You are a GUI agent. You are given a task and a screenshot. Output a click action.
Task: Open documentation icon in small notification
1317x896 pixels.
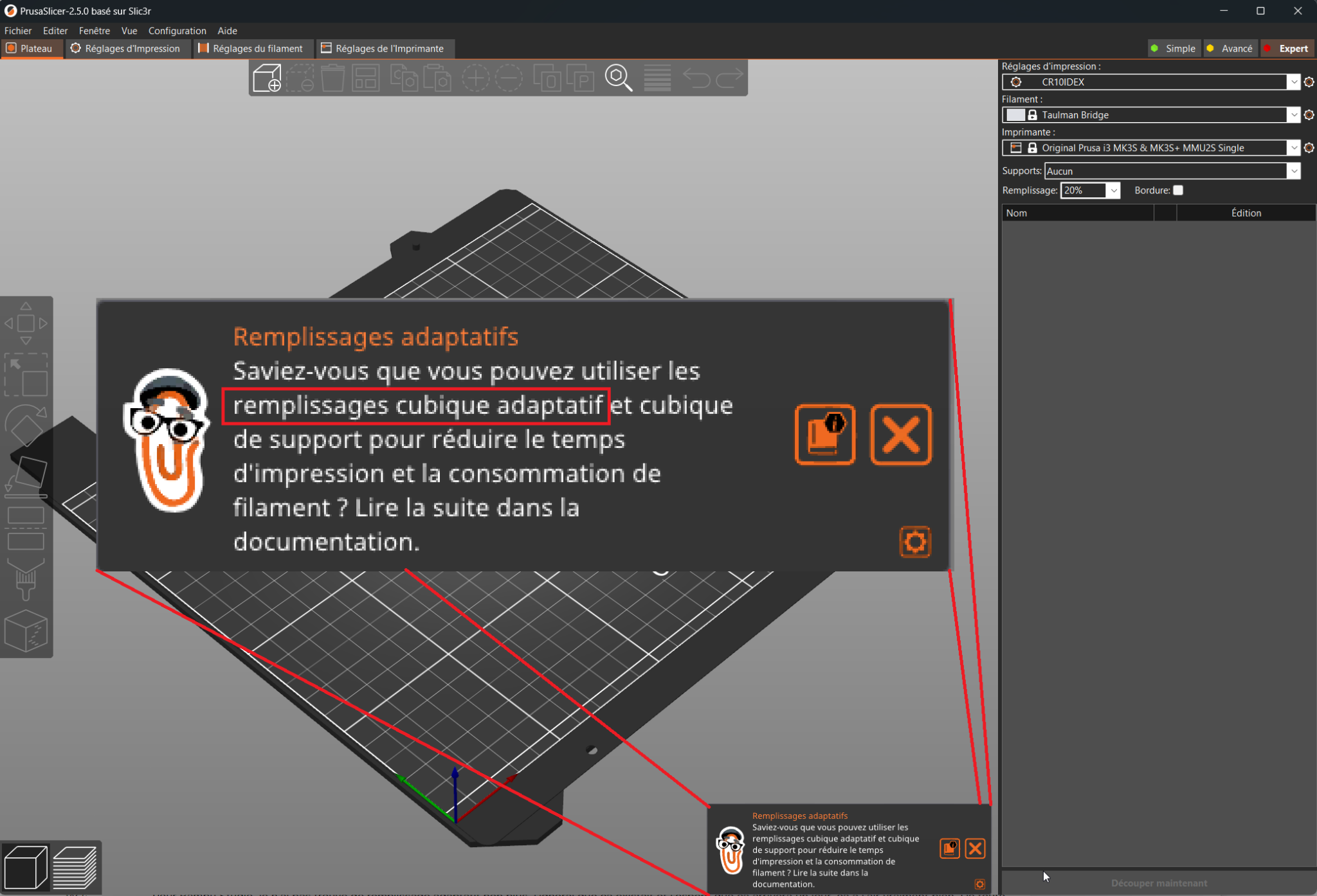950,848
